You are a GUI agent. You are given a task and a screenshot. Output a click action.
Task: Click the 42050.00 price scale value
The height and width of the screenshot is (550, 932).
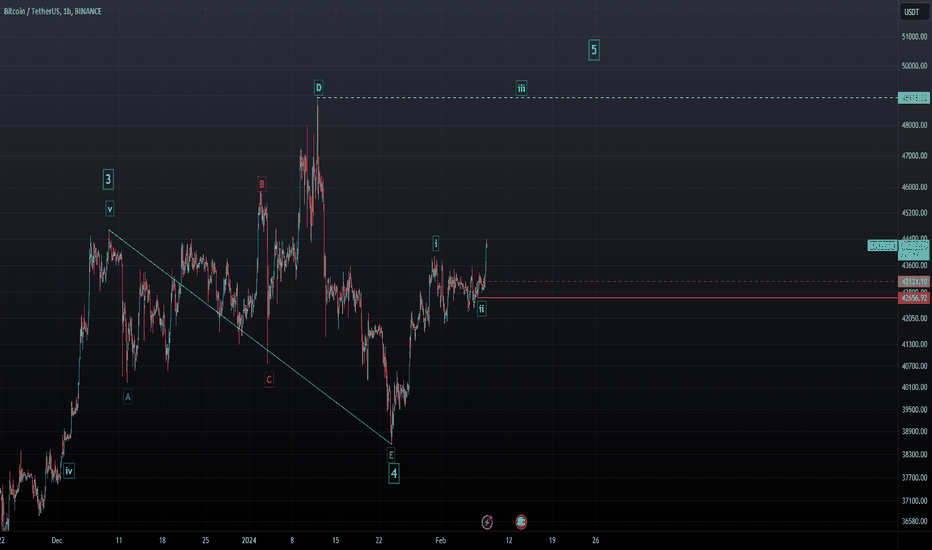(914, 319)
